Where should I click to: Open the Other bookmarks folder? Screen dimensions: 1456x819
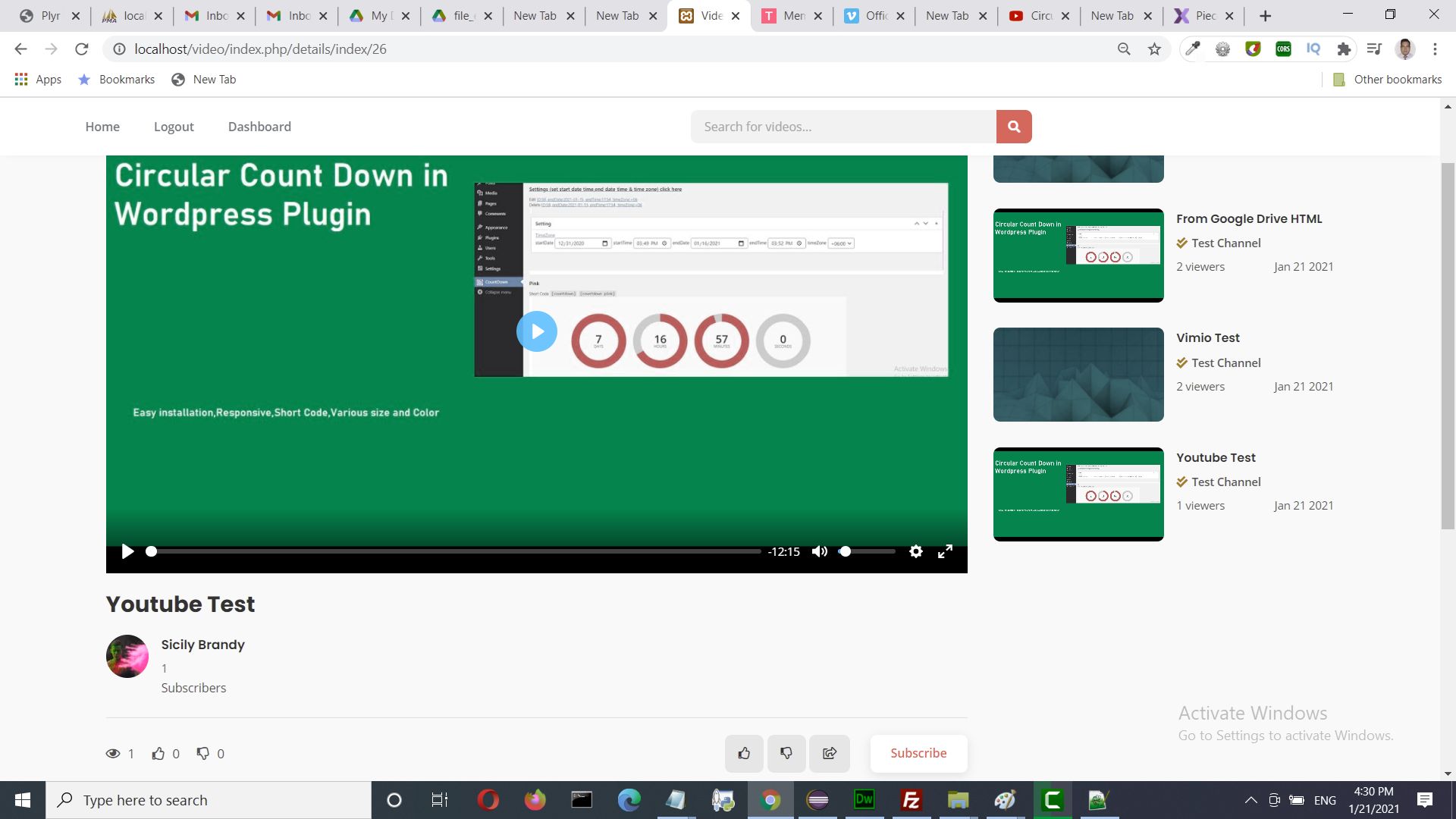click(1388, 80)
